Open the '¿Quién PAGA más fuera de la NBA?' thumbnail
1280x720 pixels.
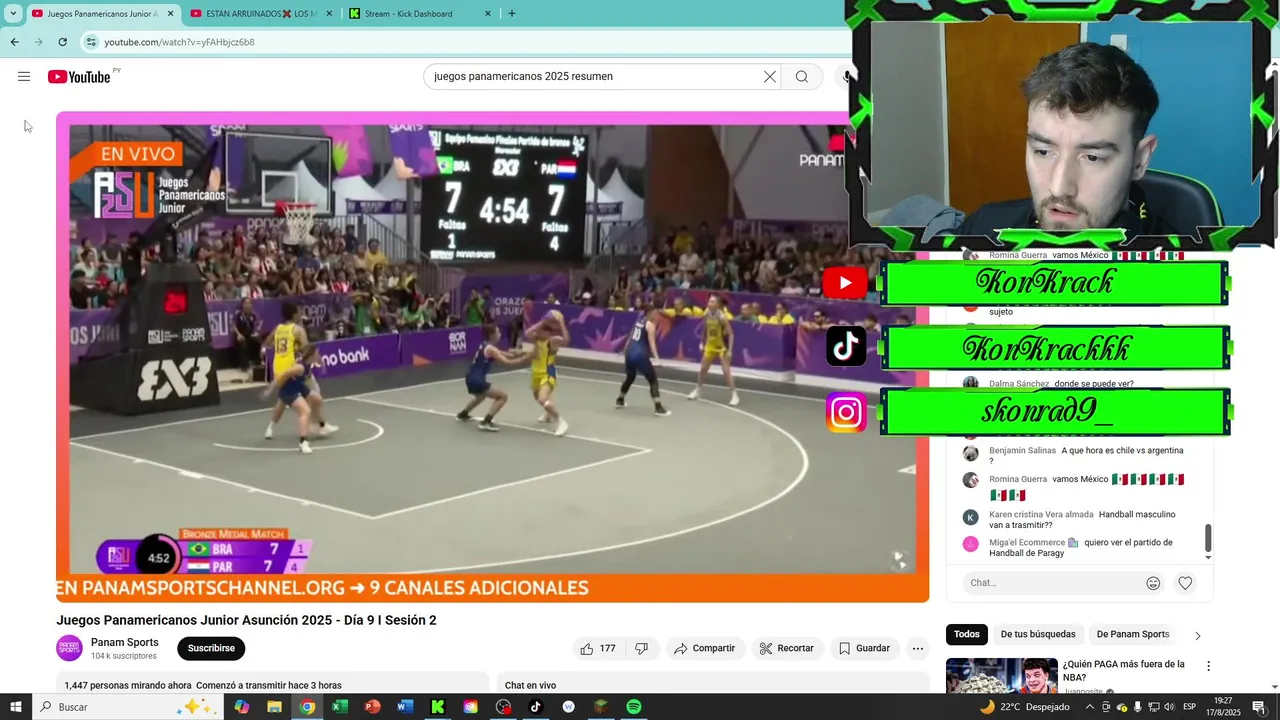coord(1001,675)
